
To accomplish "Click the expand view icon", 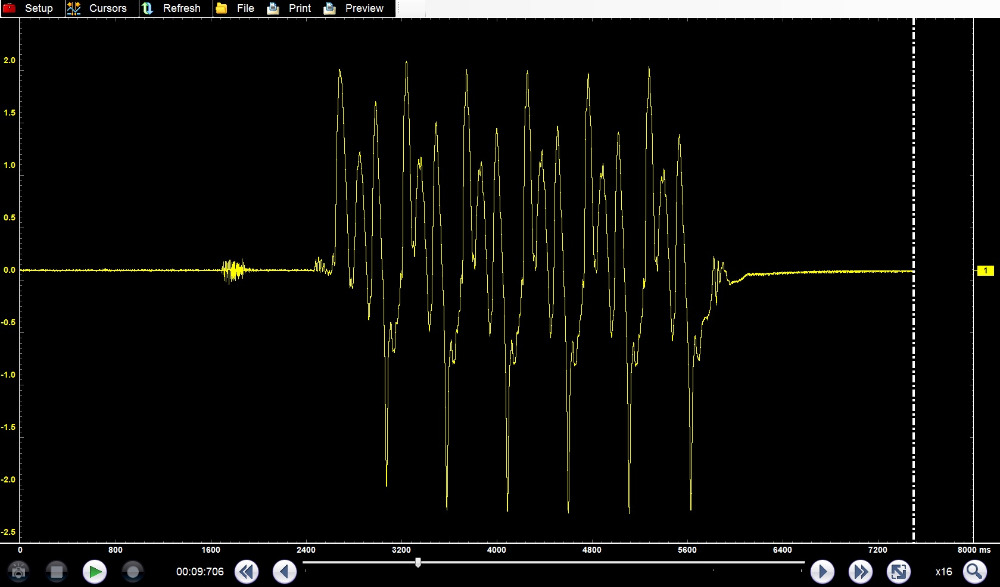I will [x=899, y=572].
